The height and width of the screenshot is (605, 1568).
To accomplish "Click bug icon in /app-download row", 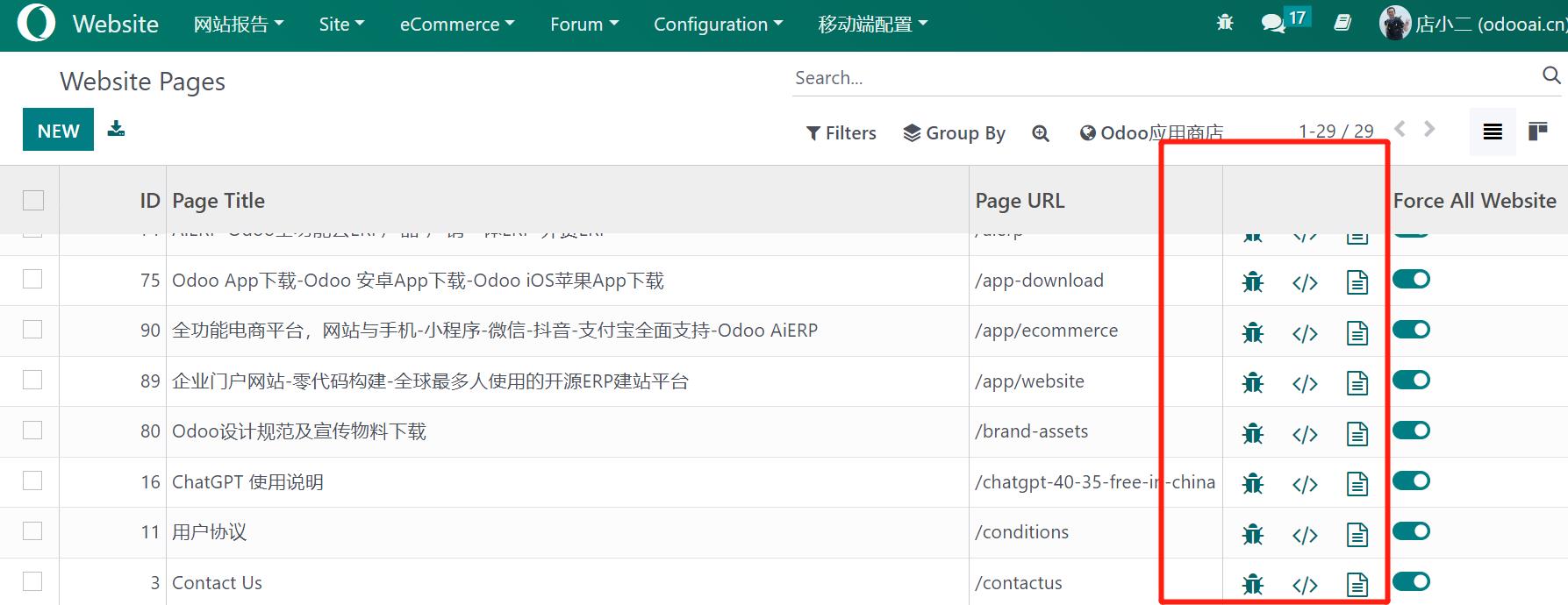I will 1253,281.
